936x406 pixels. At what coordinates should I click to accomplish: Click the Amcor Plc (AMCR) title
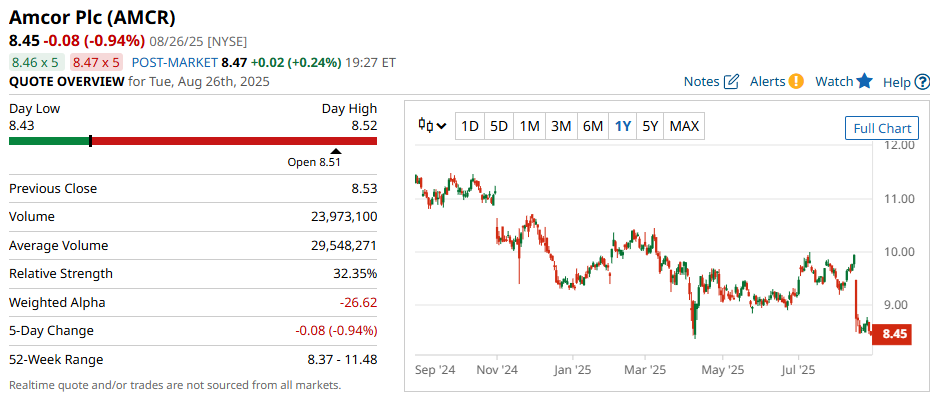tap(93, 17)
